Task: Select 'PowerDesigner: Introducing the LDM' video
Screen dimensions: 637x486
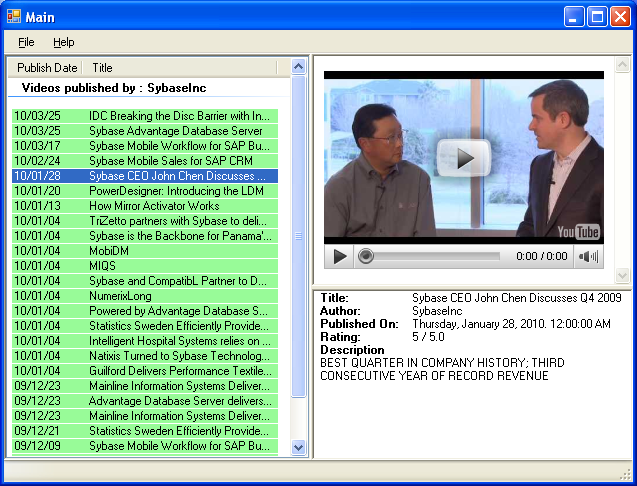Action: [145, 191]
